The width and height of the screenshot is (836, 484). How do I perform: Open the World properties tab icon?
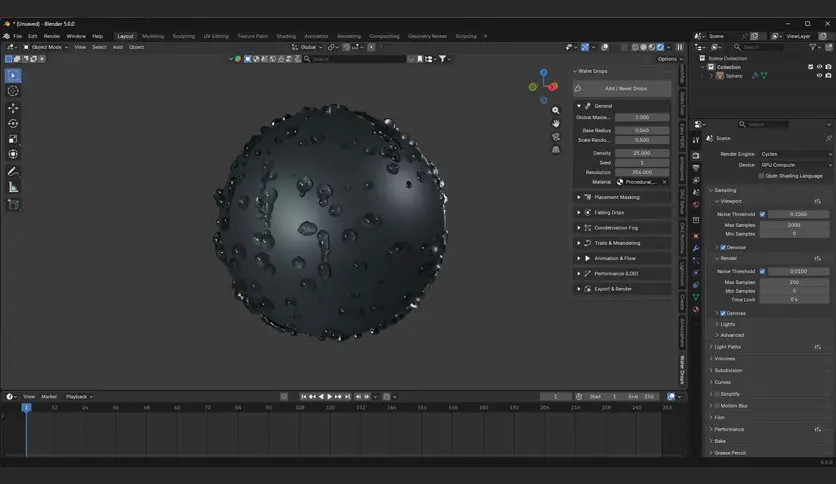coord(696,205)
